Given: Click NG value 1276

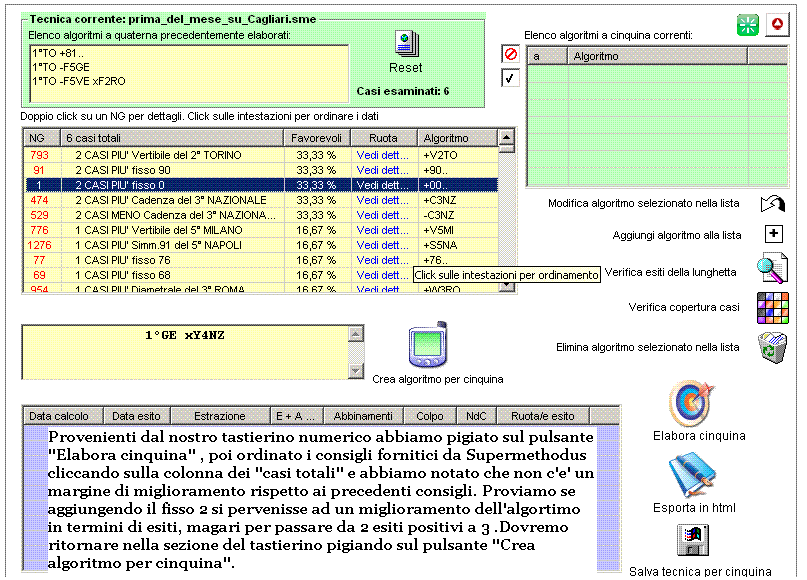Looking at the screenshot, I should point(39,245).
